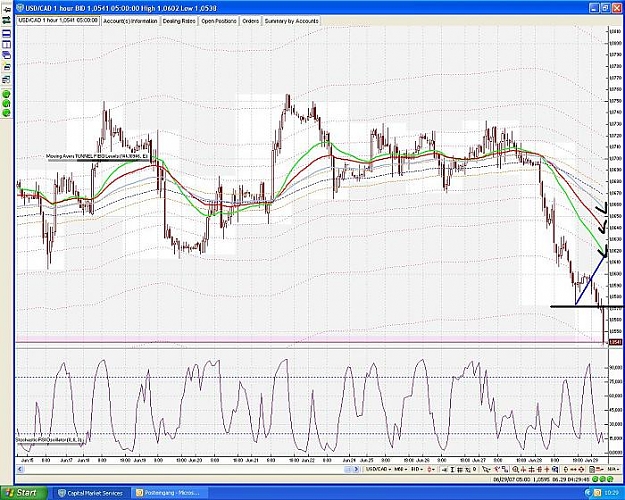Click status bar date 06/29/07 05:00
This screenshot has height=500, width=625.
(512, 480)
